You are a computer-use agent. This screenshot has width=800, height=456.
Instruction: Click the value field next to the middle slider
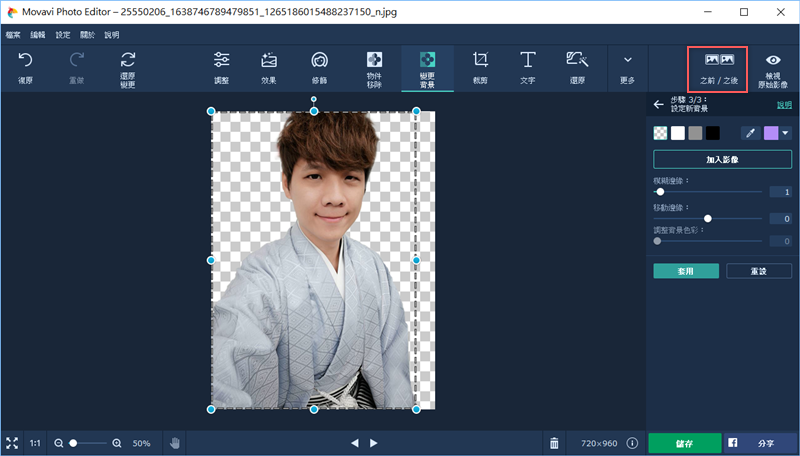tap(781, 218)
